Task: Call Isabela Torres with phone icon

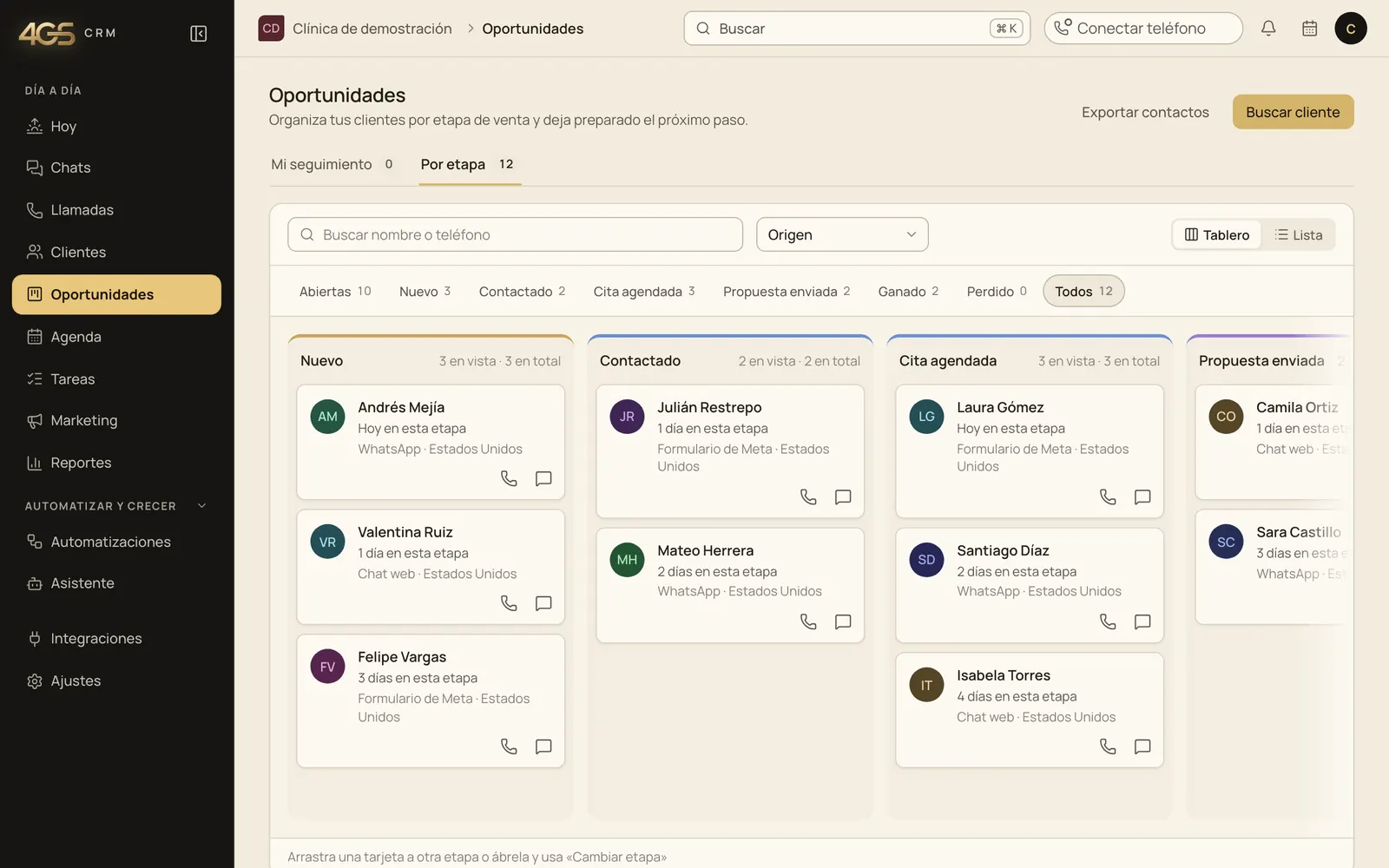Action: 1108,746
